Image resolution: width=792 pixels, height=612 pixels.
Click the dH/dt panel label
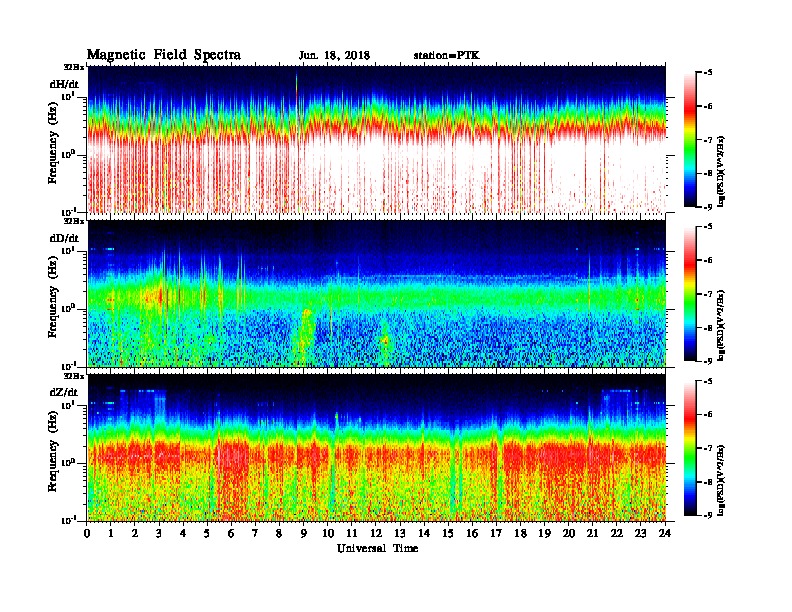tap(64, 84)
